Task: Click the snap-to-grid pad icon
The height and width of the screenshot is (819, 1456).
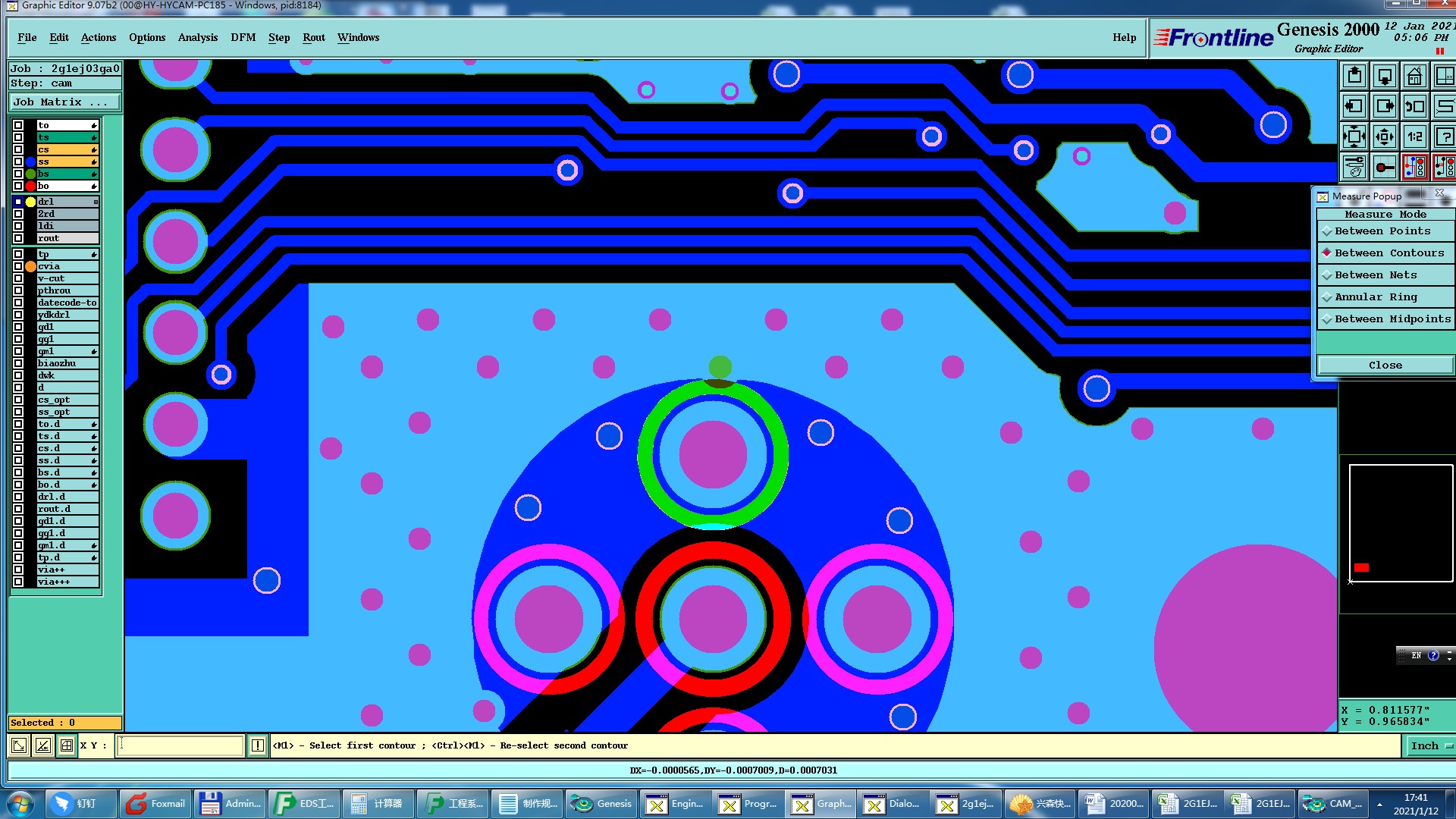Action: [1384, 167]
